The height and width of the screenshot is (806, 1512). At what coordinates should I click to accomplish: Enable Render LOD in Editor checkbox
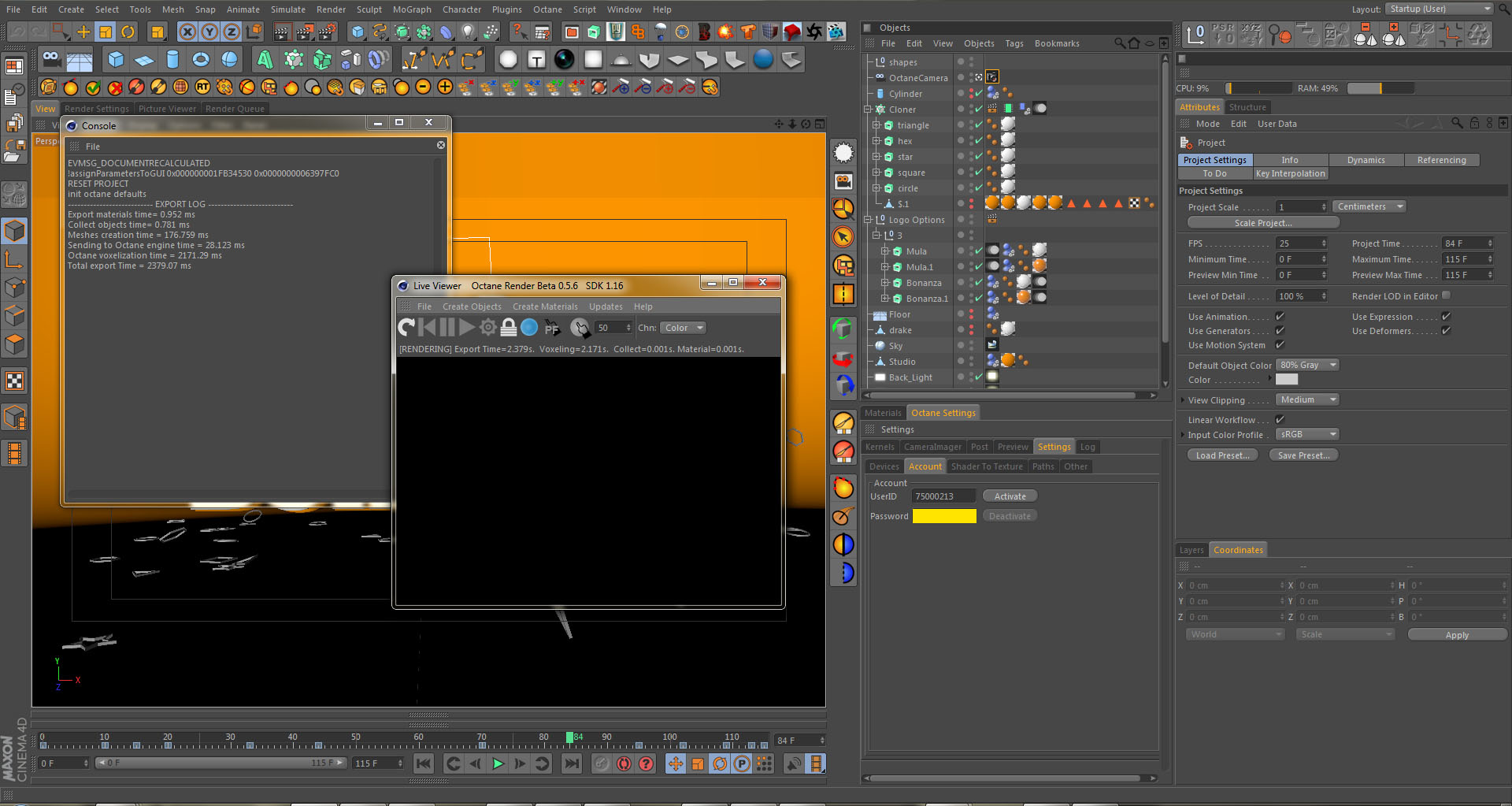1446,296
